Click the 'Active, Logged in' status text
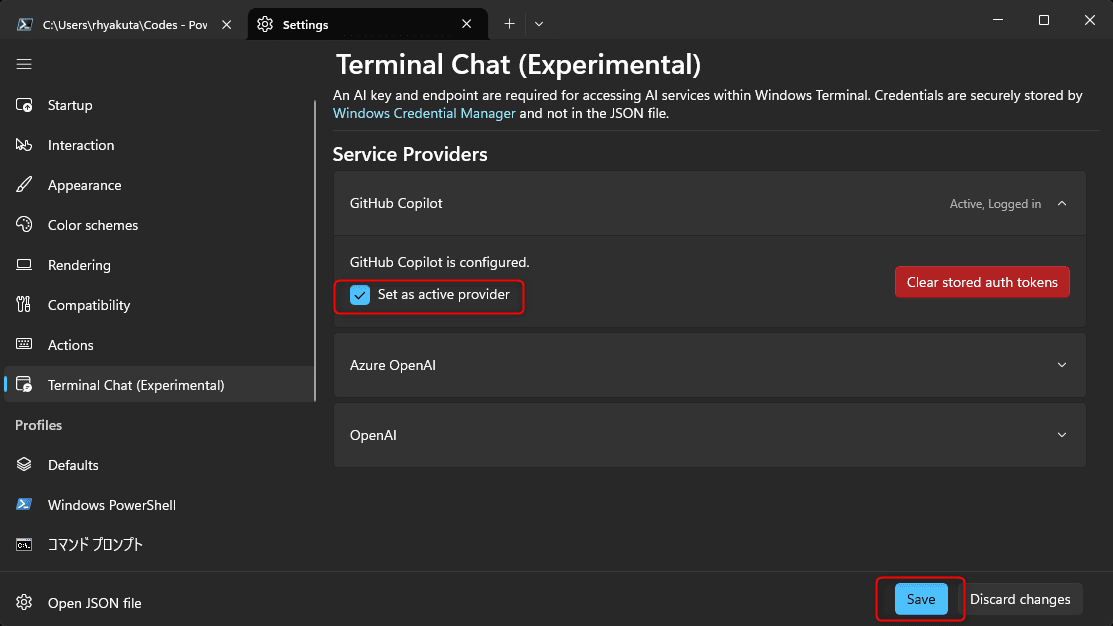The width and height of the screenshot is (1113, 626). [995, 204]
